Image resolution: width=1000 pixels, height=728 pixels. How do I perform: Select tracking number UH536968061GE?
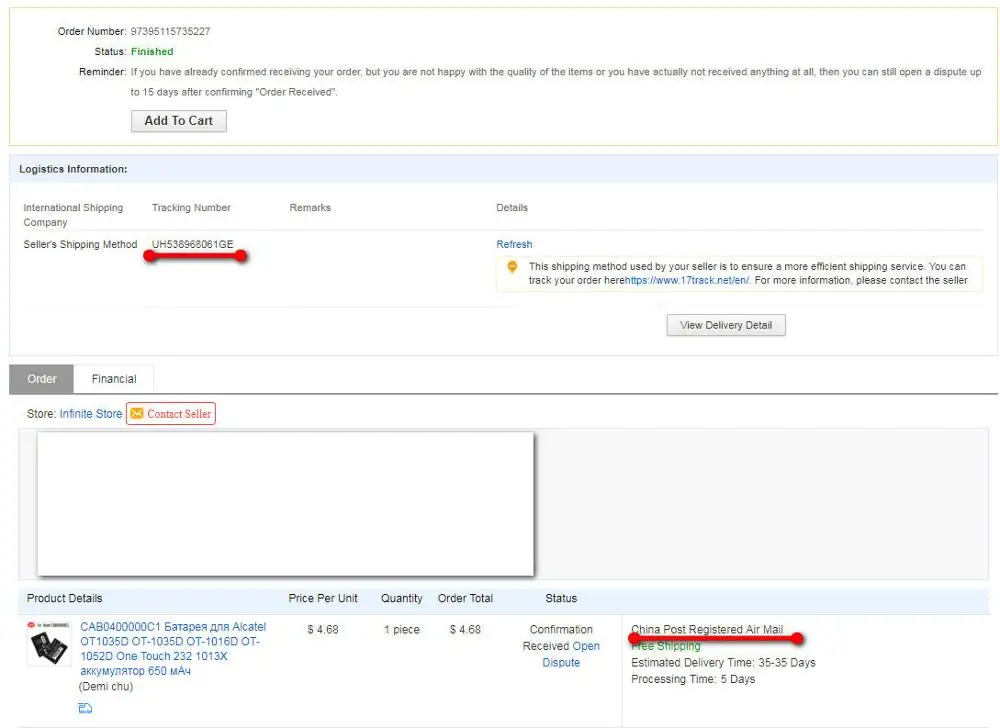pyautogui.click(x=193, y=244)
